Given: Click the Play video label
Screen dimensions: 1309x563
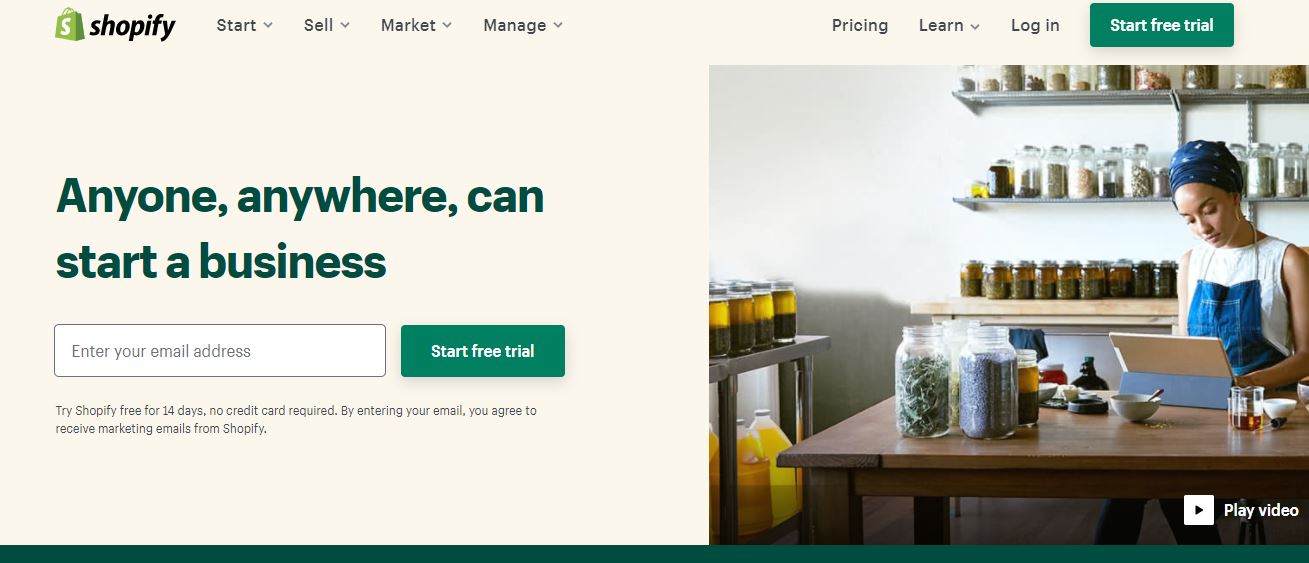Looking at the screenshot, I should pos(1261,510).
